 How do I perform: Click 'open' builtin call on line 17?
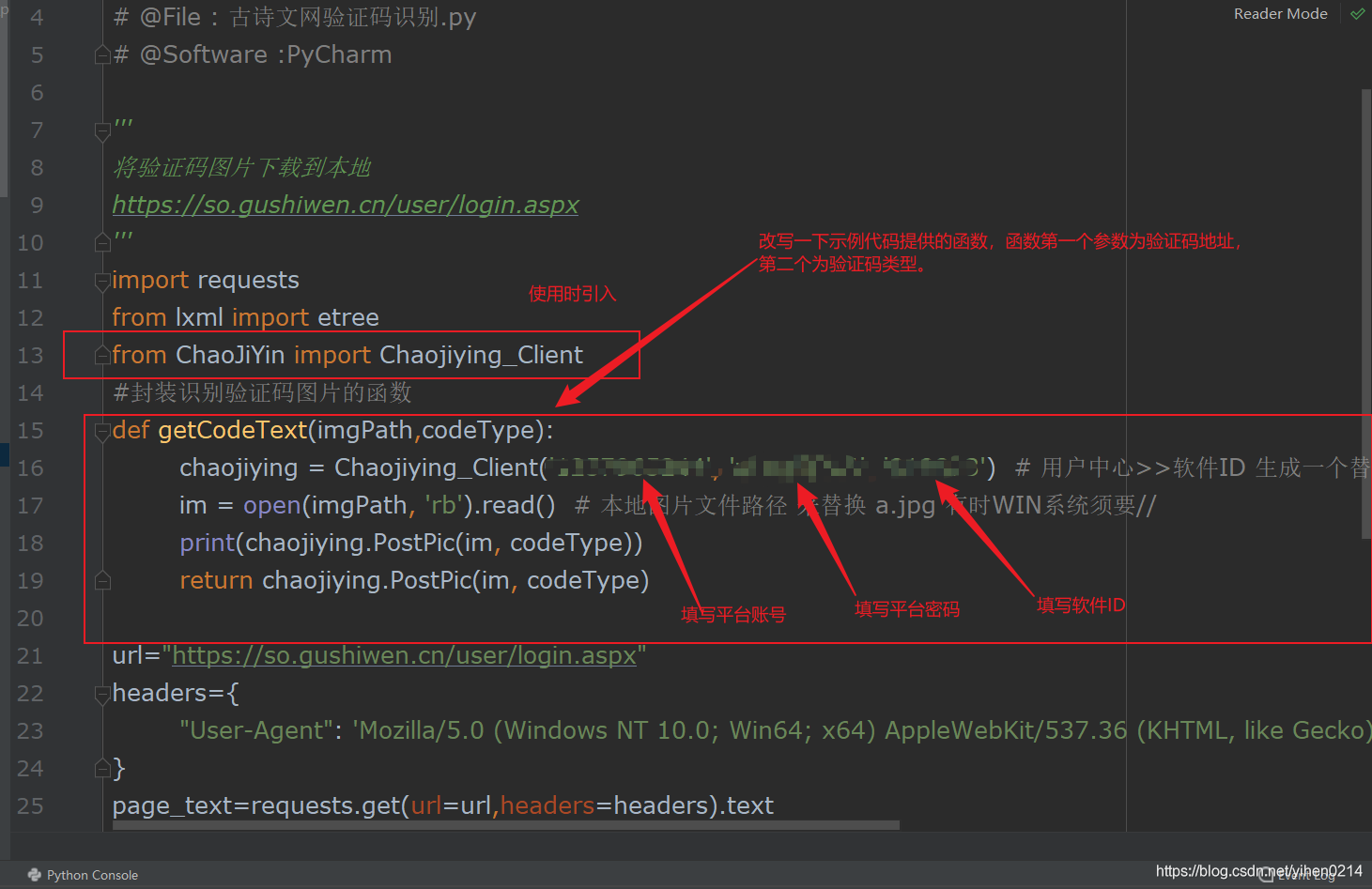click(x=271, y=505)
